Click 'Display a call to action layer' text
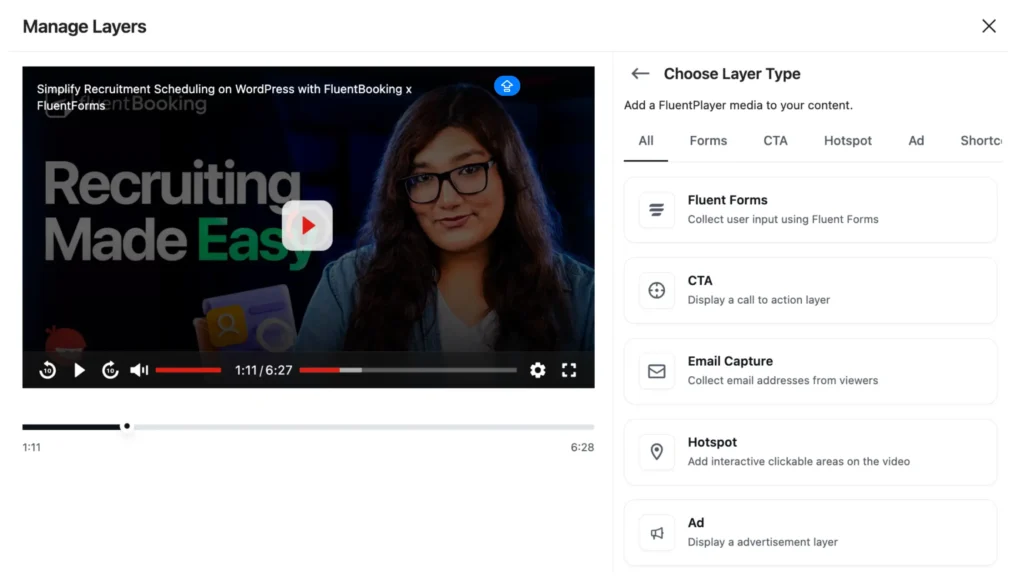The width and height of the screenshot is (1024, 586). [759, 300]
